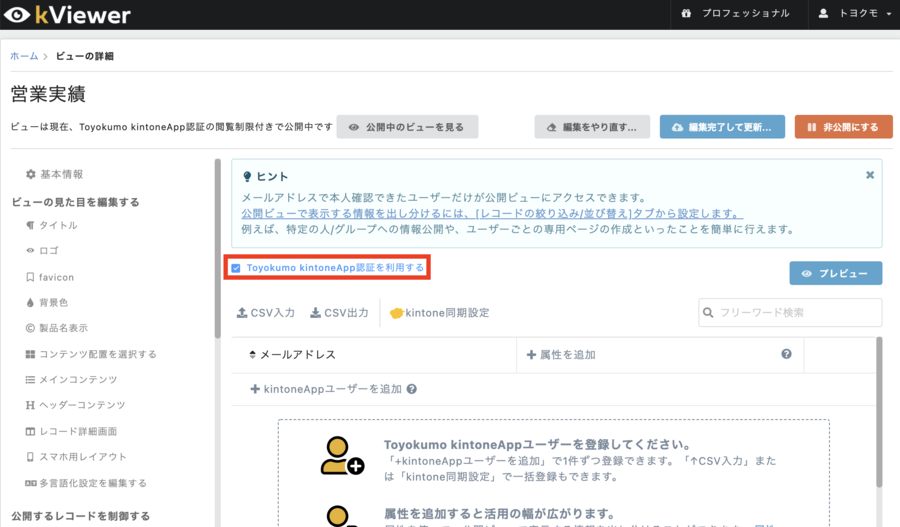Image resolution: width=900 pixels, height=527 pixels.
Task: Click the sidebar vertical scrollbar
Action: tap(218, 249)
